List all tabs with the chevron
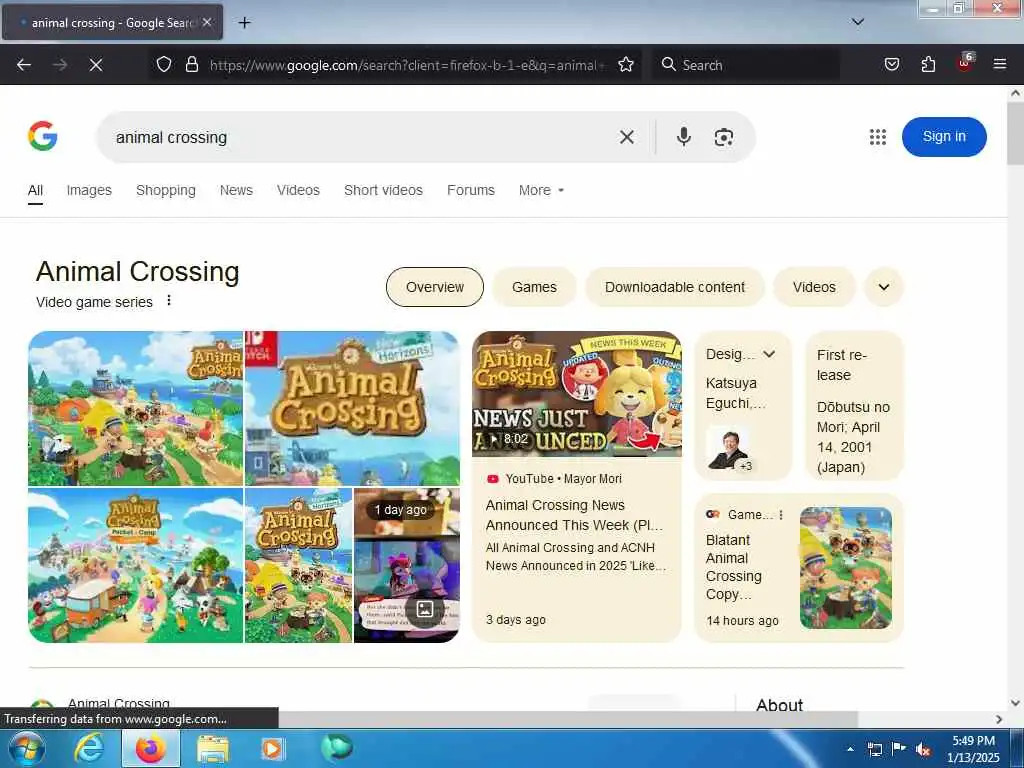The width and height of the screenshot is (1024, 768). click(858, 22)
